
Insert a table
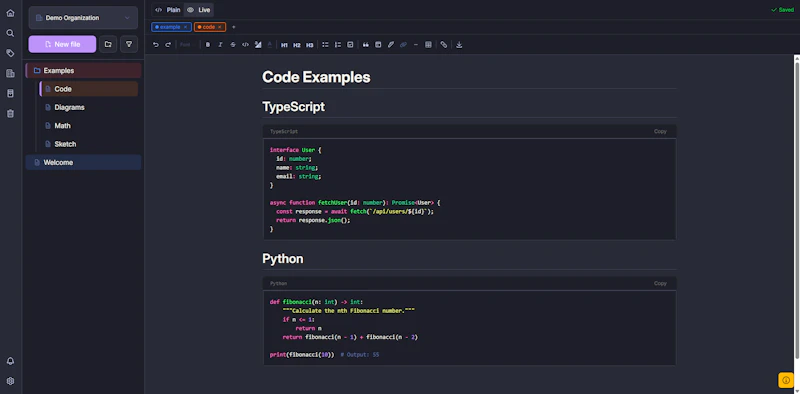pos(428,45)
